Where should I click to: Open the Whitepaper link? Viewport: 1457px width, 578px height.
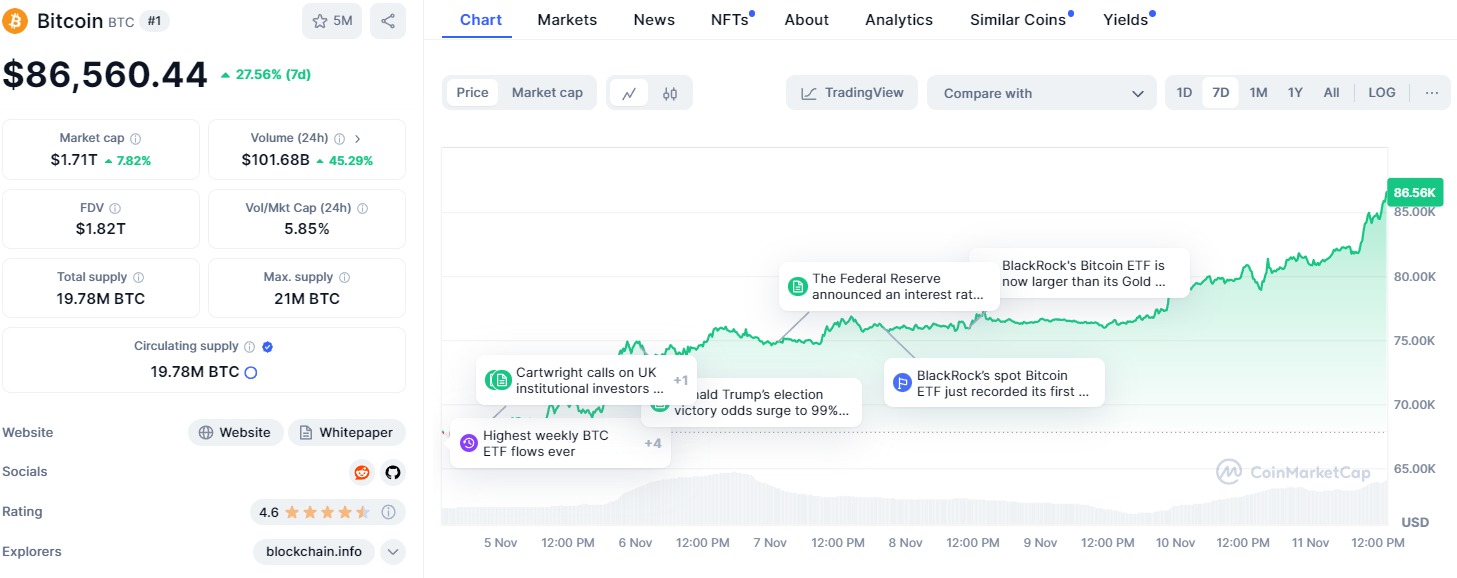pyautogui.click(x=347, y=433)
